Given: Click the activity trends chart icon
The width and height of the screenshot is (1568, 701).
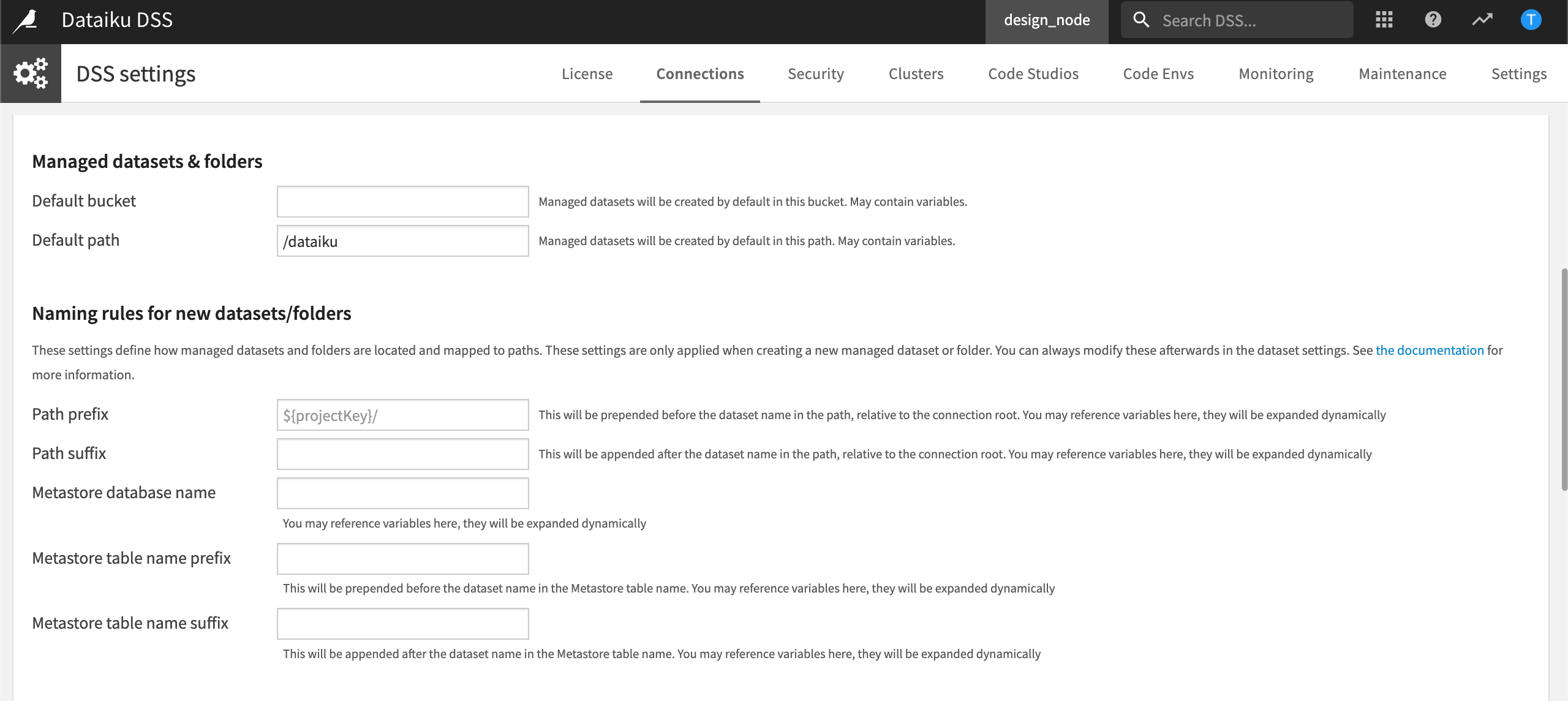Looking at the screenshot, I should 1482,19.
